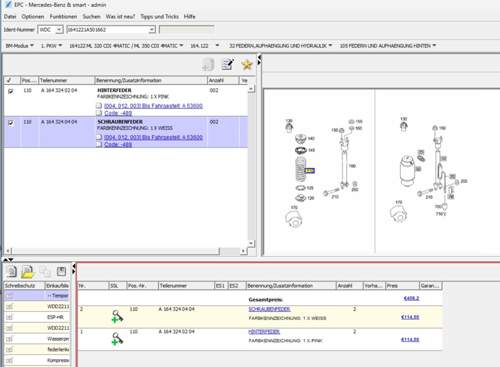Open the yellow folder shopping list icon
Image resolution: width=500 pixels, height=367 pixels.
(28, 272)
